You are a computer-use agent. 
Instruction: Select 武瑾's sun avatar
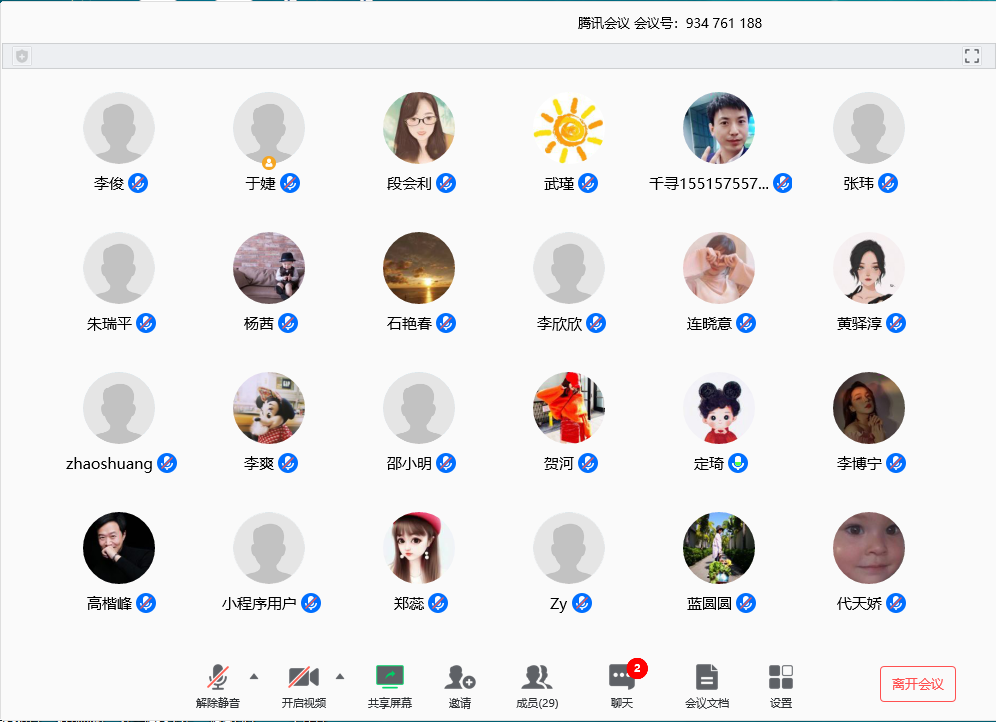tap(569, 128)
